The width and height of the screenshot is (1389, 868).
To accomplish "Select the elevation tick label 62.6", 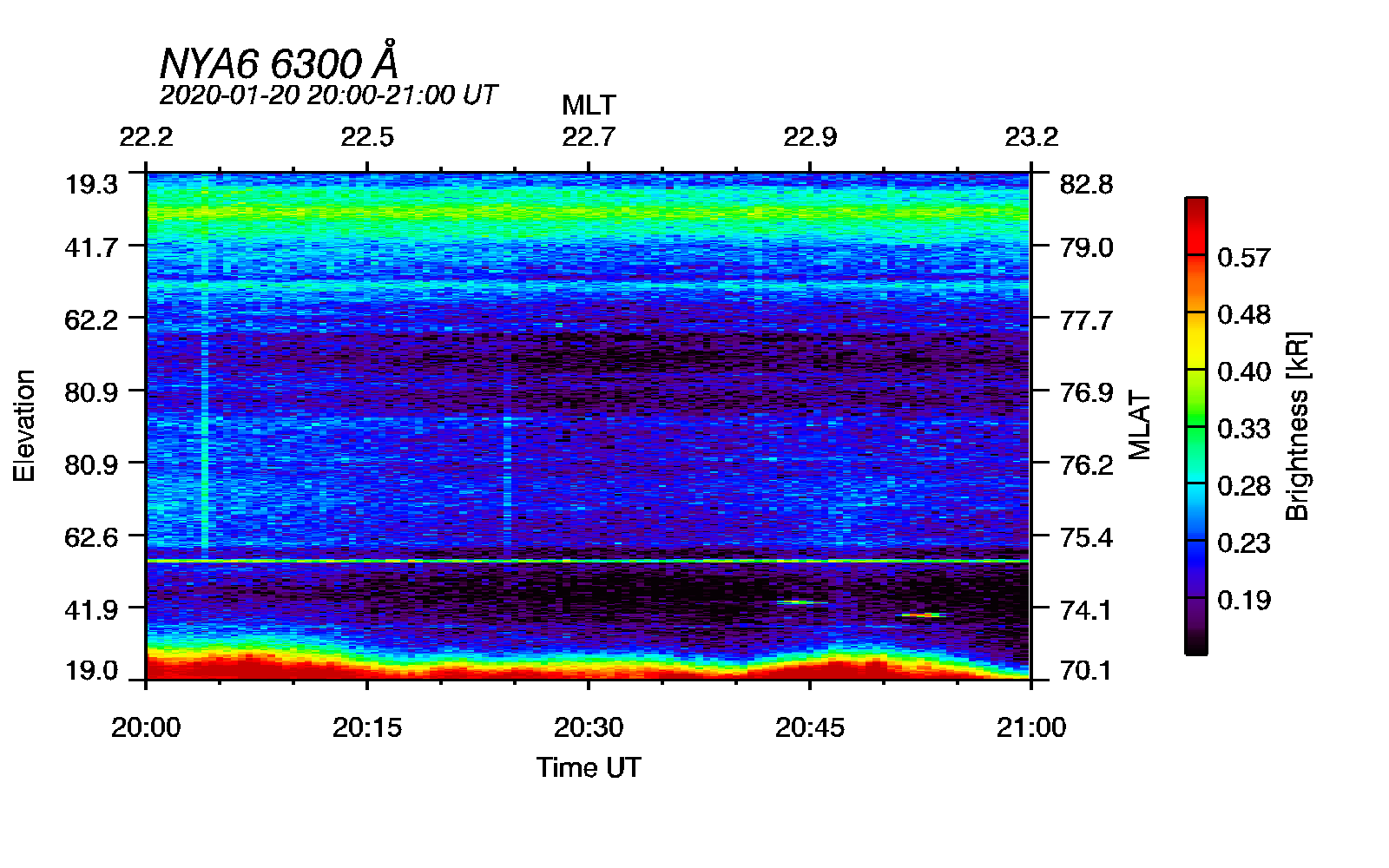I will pyautogui.click(x=91, y=537).
